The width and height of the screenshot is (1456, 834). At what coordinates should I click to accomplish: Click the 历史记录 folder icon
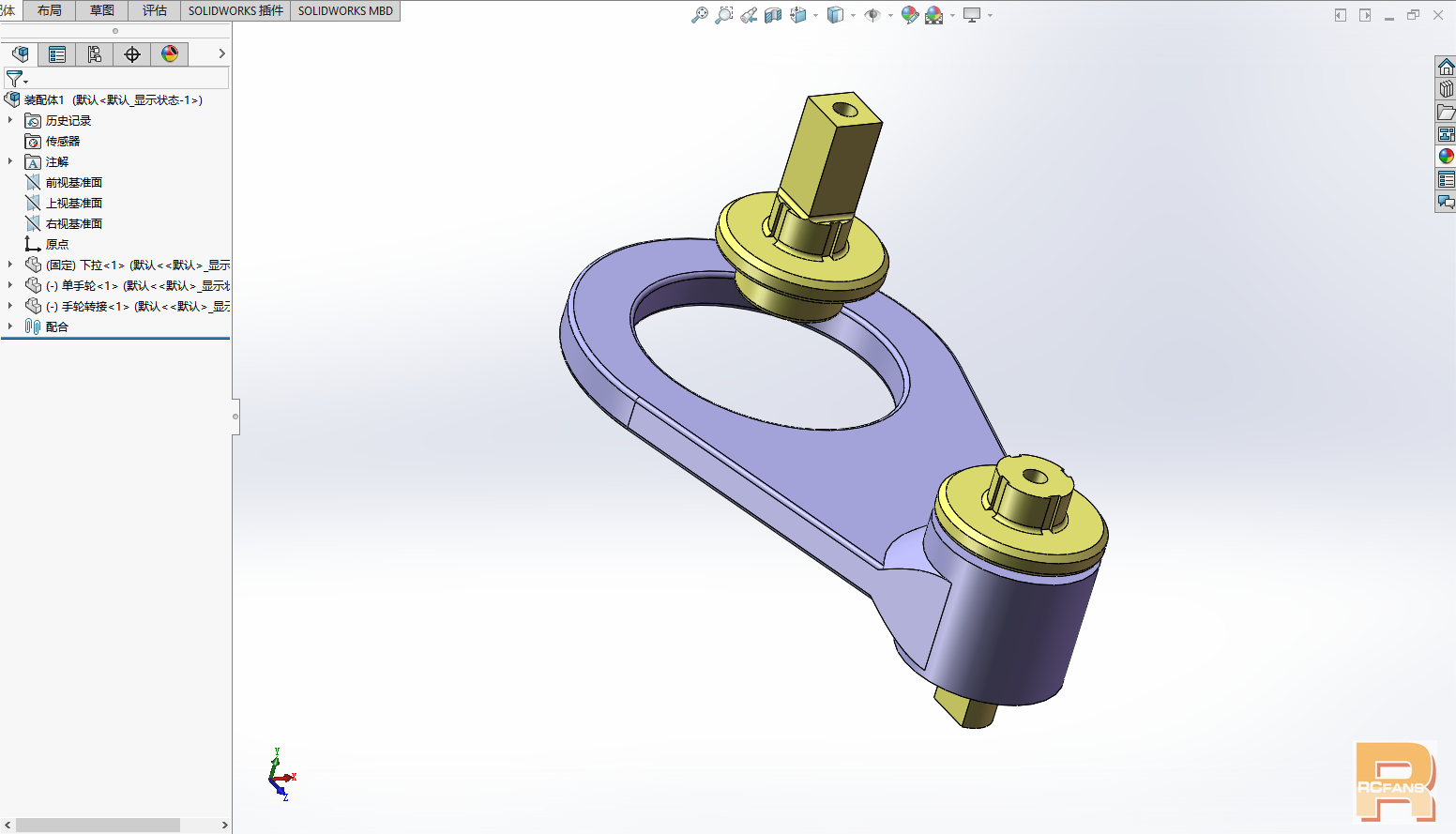[x=33, y=120]
